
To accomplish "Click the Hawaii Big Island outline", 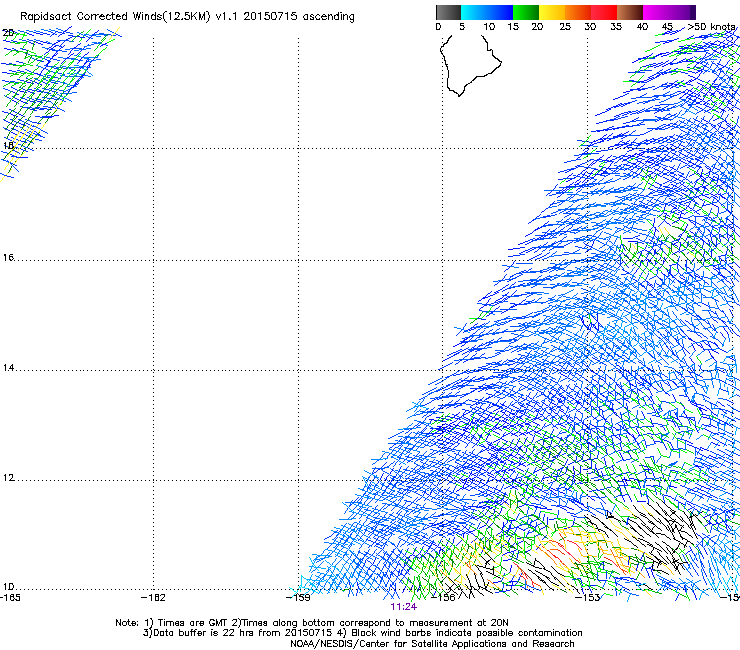I will click(x=470, y=66).
